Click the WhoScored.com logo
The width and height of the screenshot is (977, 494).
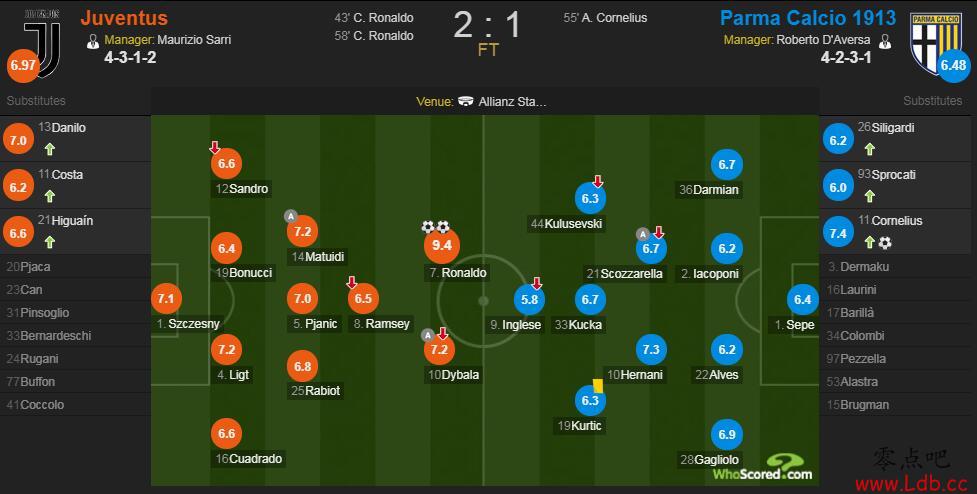tap(763, 468)
